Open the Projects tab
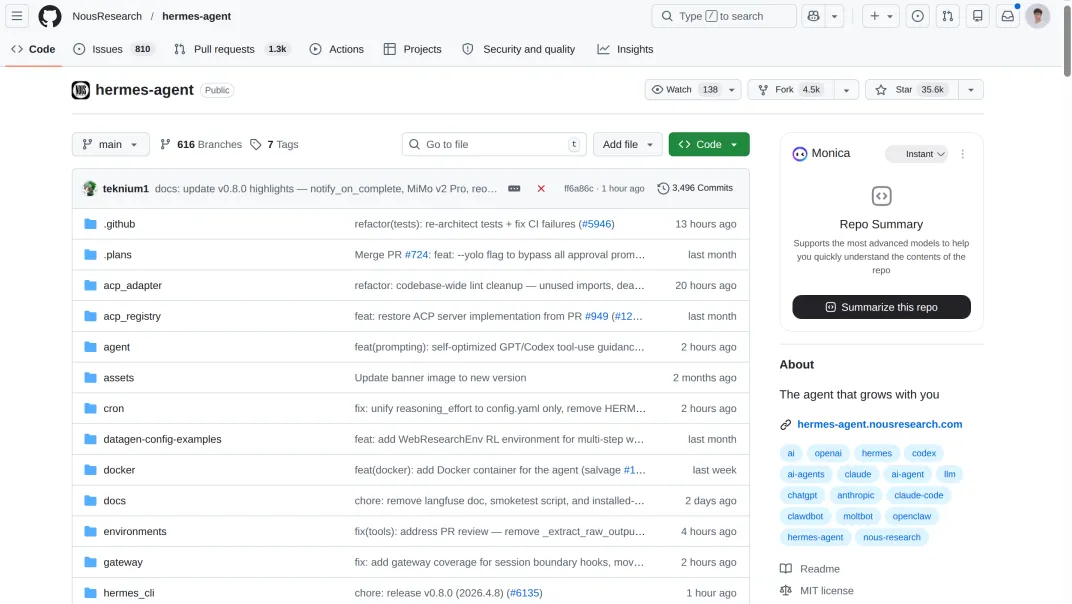1072x604 pixels. [412, 49]
